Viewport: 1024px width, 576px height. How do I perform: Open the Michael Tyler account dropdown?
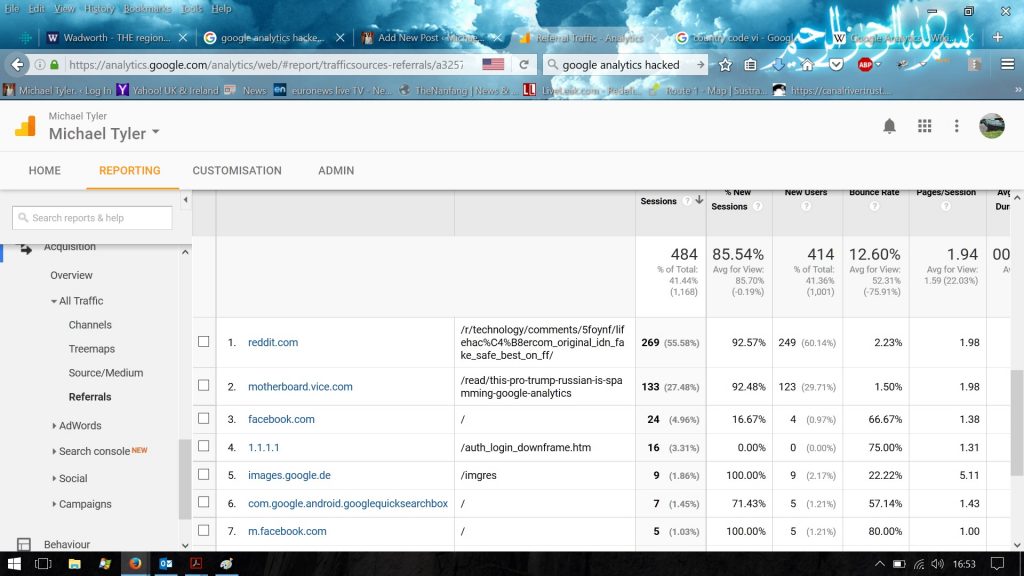pos(104,133)
